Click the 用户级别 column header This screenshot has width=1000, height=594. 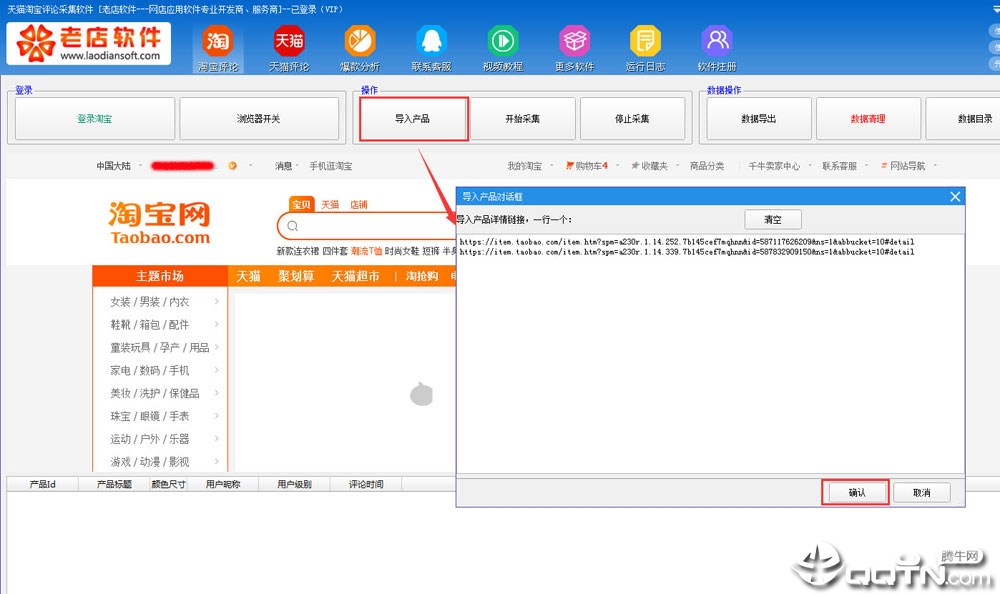(294, 484)
